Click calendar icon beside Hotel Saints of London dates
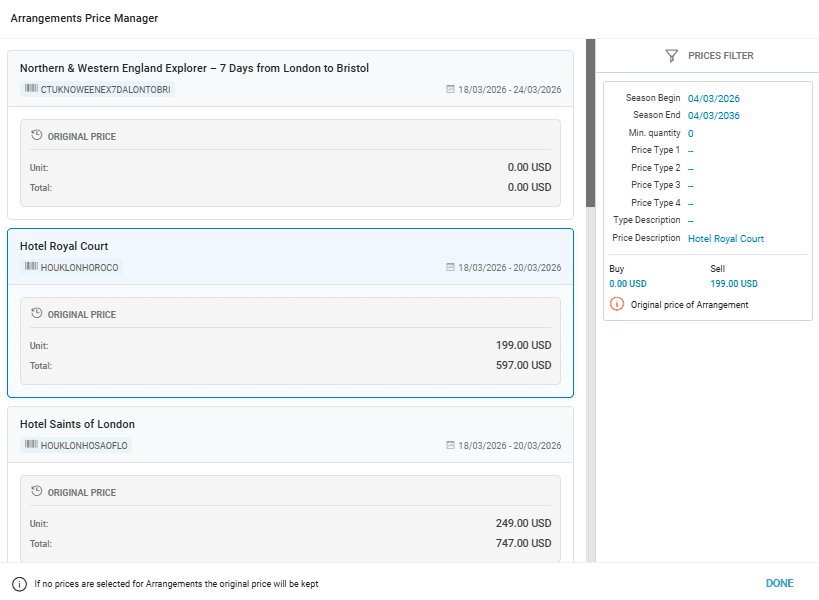Screen dimensions: 819x600 pyautogui.click(x=450, y=446)
